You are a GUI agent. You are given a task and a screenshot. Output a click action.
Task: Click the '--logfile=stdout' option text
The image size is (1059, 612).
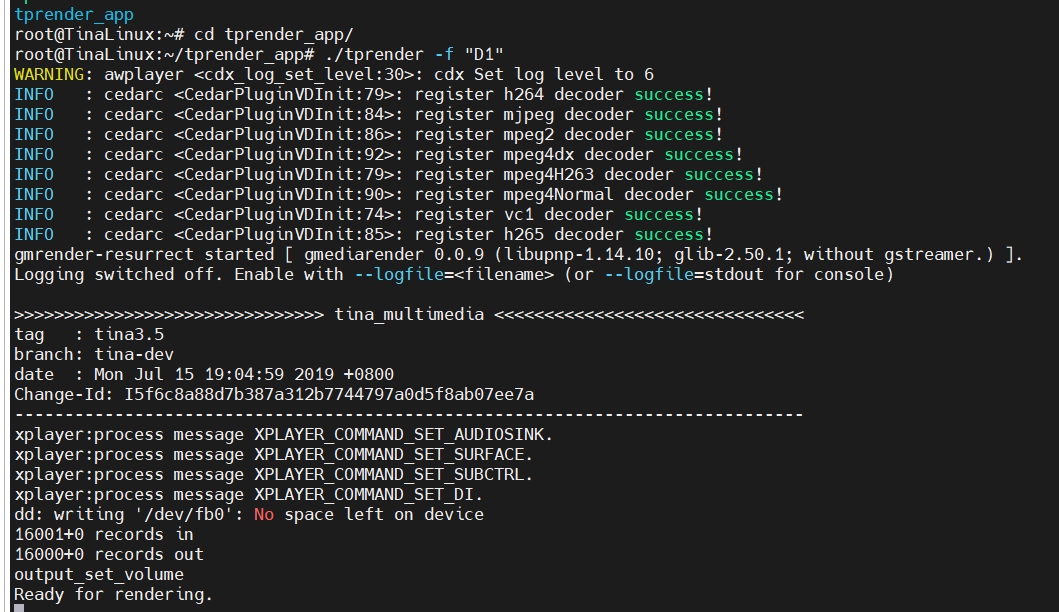click(683, 274)
